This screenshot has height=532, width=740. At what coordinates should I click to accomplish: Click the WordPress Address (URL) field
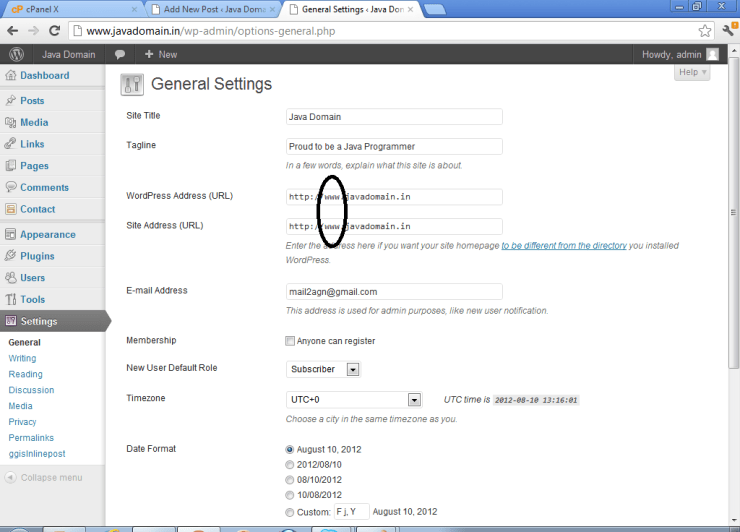[x=394, y=197]
